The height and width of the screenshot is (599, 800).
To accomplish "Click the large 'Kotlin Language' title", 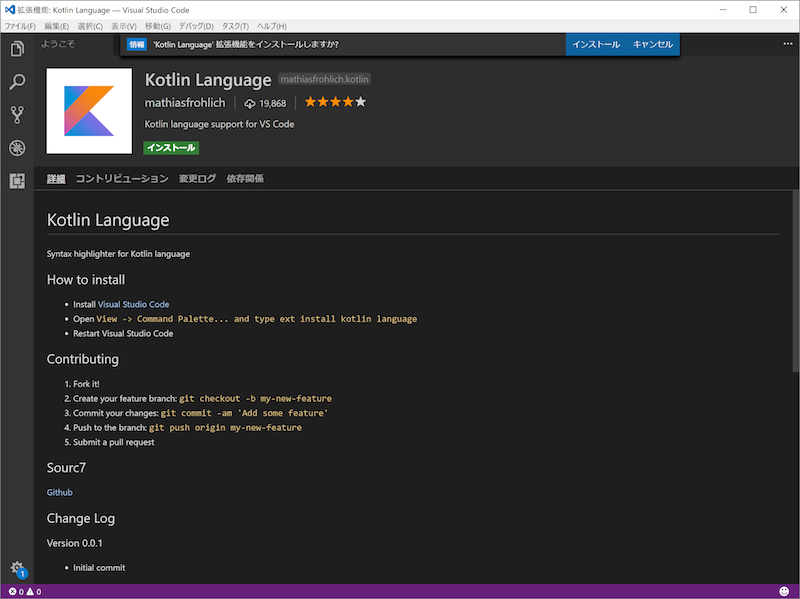I will [x=208, y=80].
